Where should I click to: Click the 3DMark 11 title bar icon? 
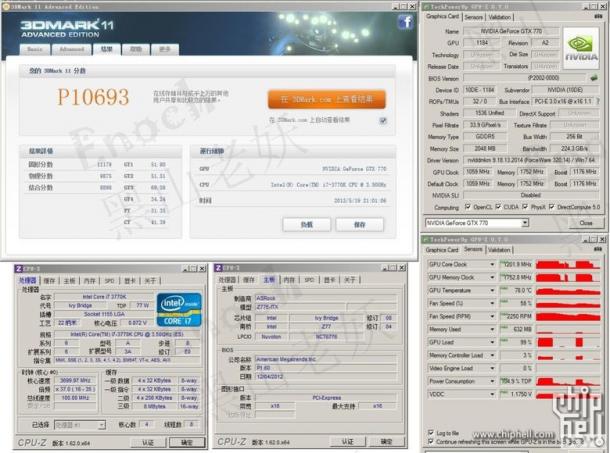6,6
